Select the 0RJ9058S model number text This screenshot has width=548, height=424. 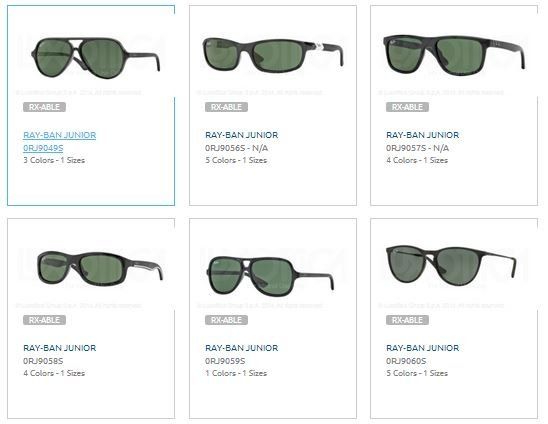(43, 361)
